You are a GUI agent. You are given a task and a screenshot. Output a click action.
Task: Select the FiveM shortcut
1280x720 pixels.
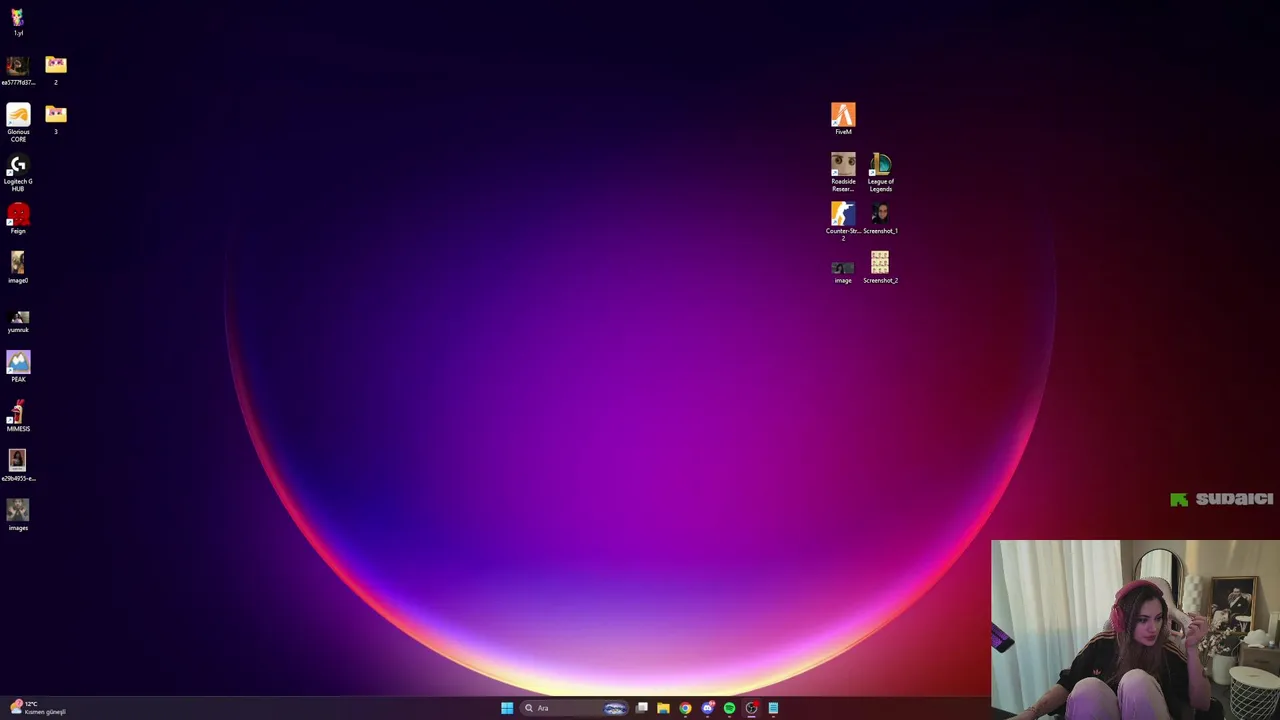click(843, 119)
